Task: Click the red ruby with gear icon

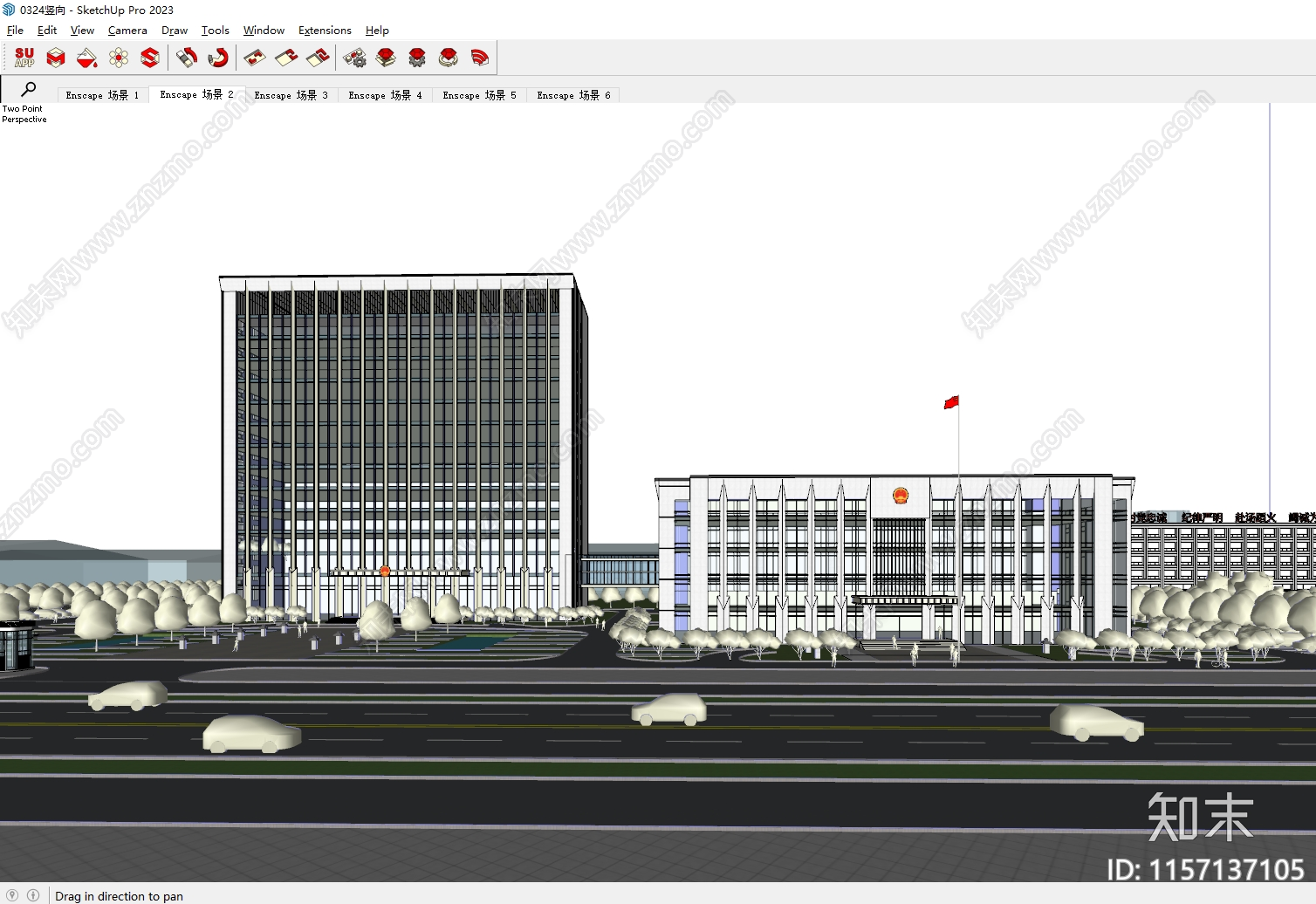Action: pyautogui.click(x=417, y=58)
